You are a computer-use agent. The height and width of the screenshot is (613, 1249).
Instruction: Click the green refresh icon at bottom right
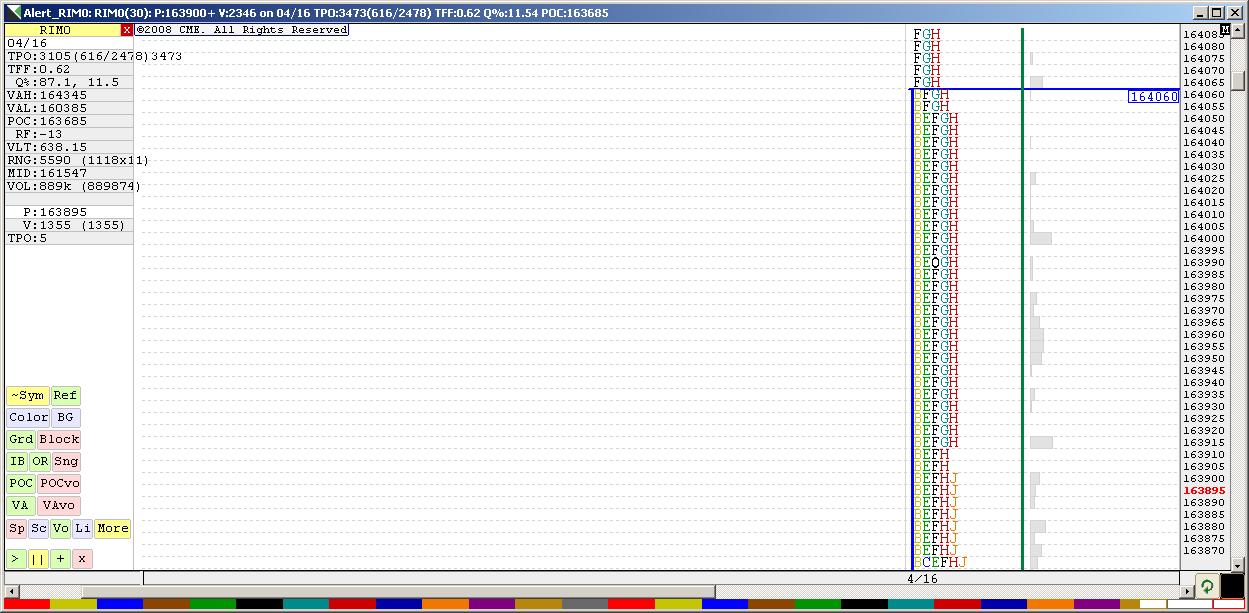coord(1207,586)
